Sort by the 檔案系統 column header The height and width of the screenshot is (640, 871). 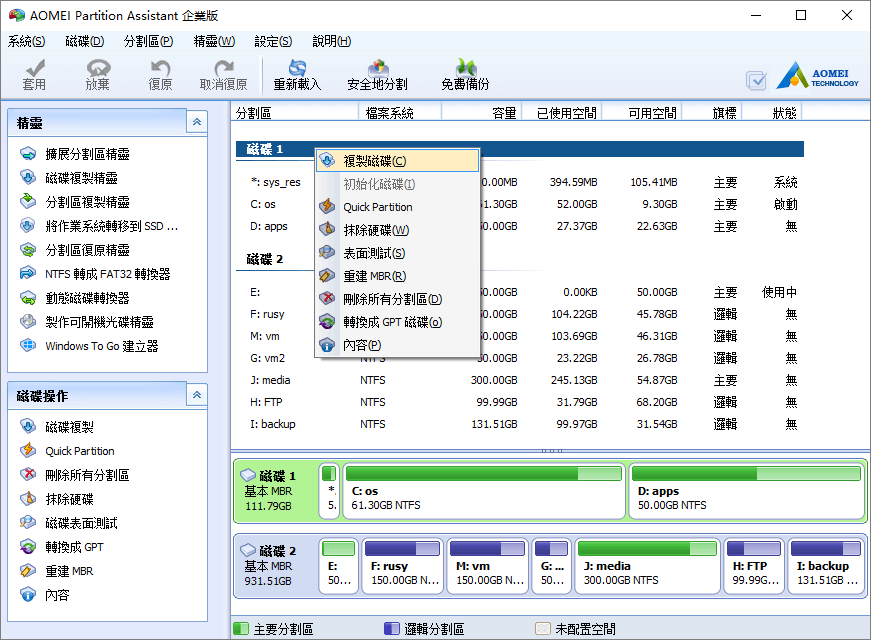(x=401, y=113)
